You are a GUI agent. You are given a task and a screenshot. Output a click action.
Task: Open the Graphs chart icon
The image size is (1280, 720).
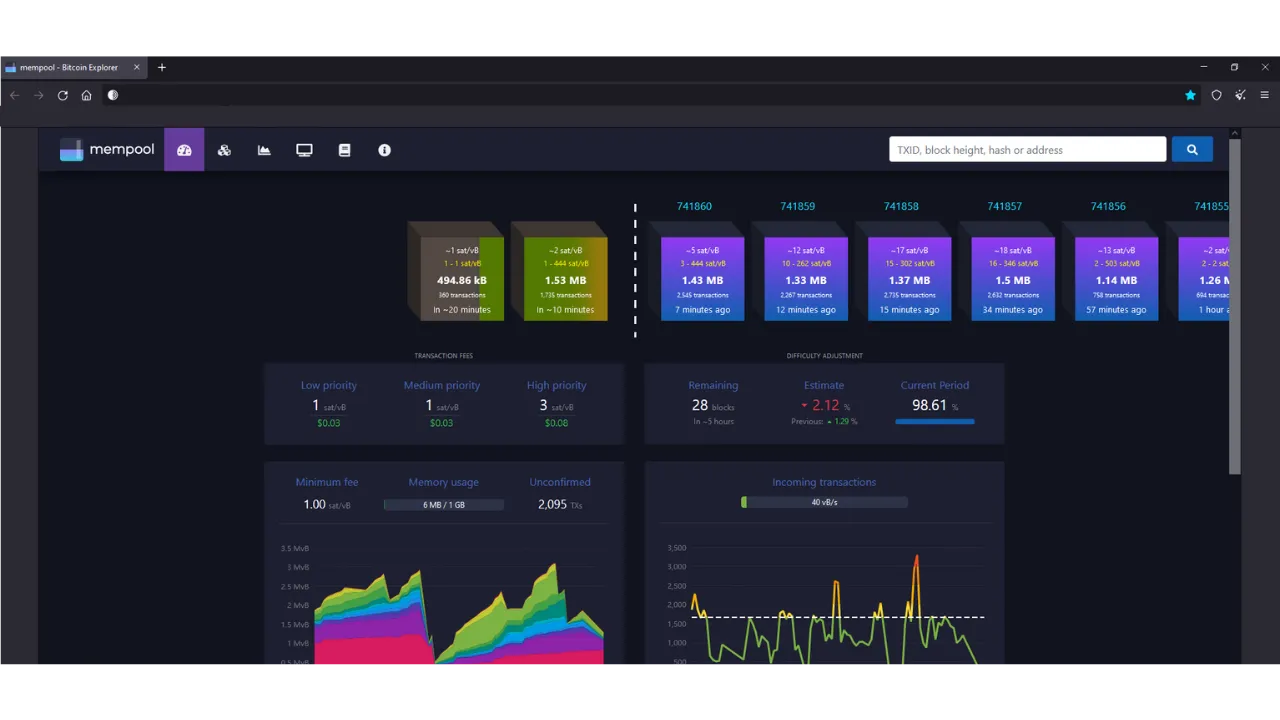click(x=264, y=150)
